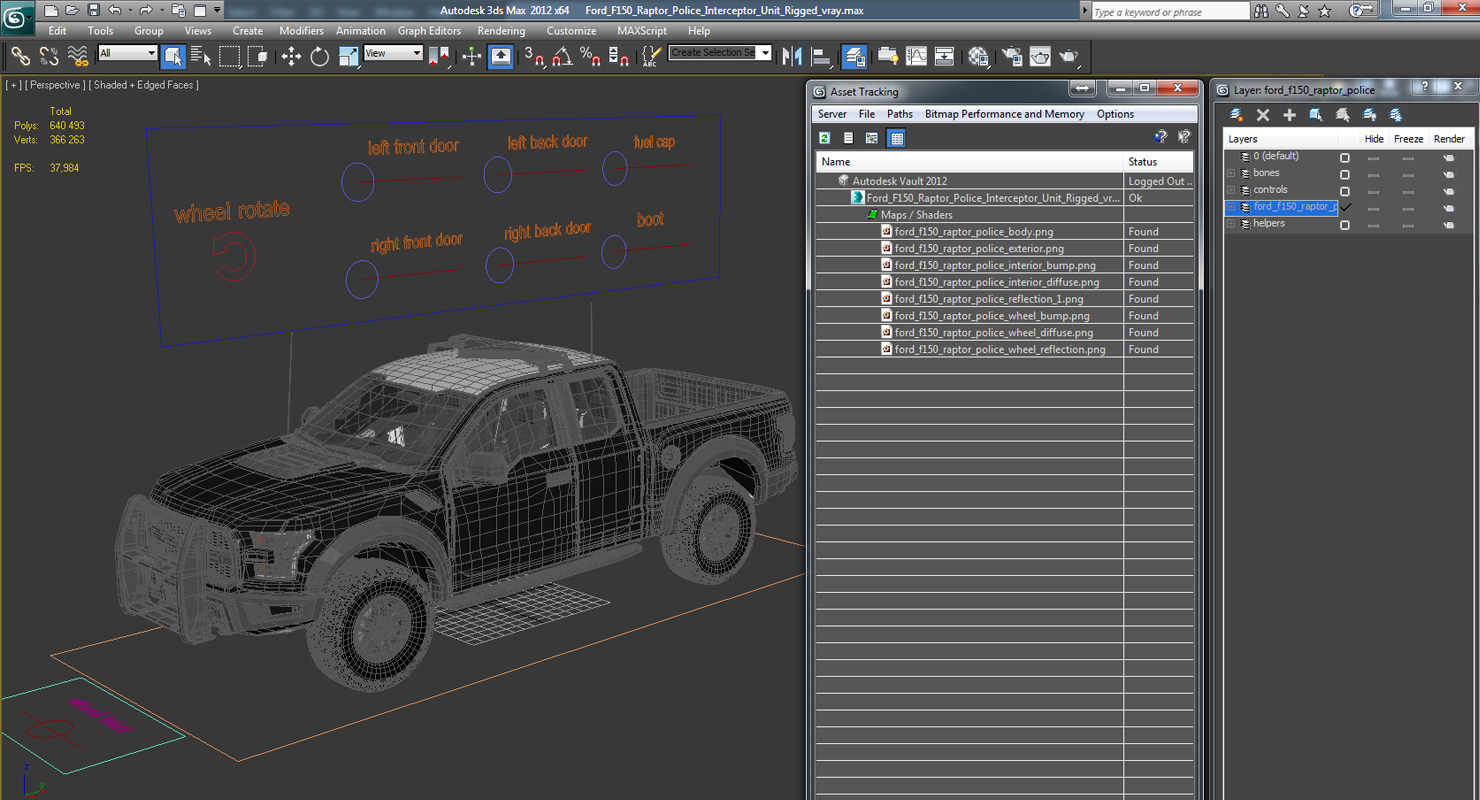Toggle Percent Snap

(590, 56)
